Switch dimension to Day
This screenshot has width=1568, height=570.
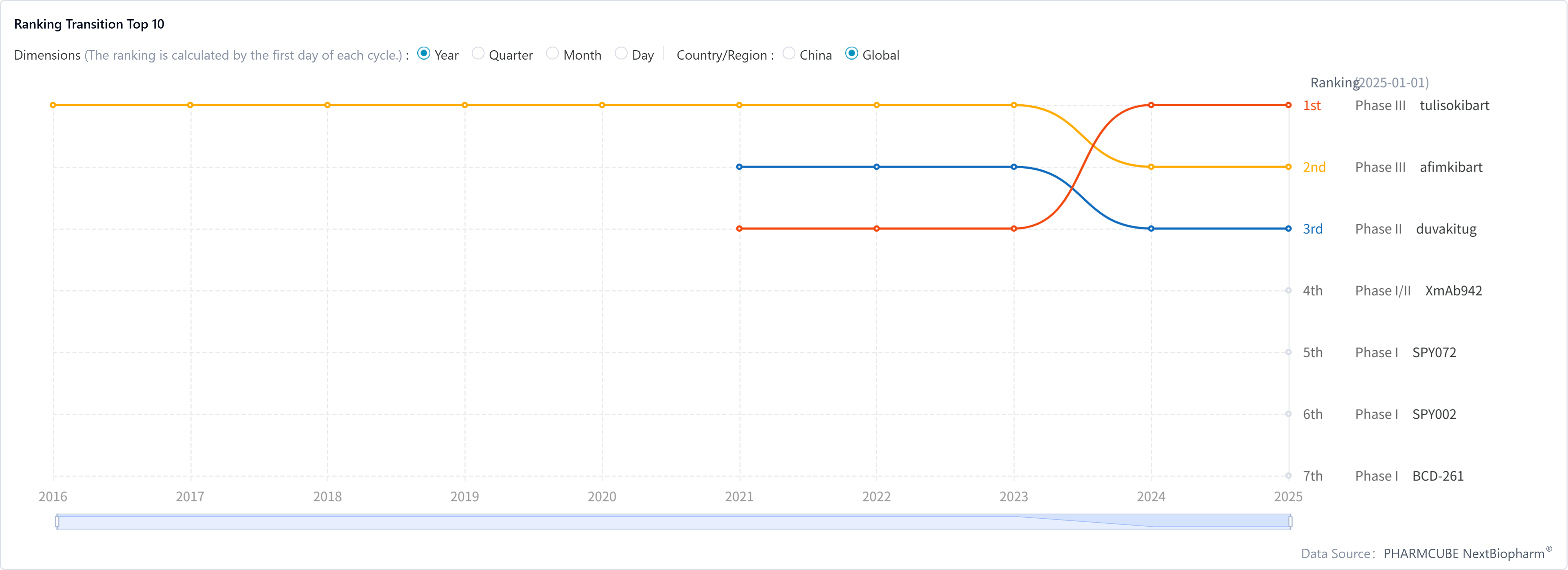coord(621,53)
